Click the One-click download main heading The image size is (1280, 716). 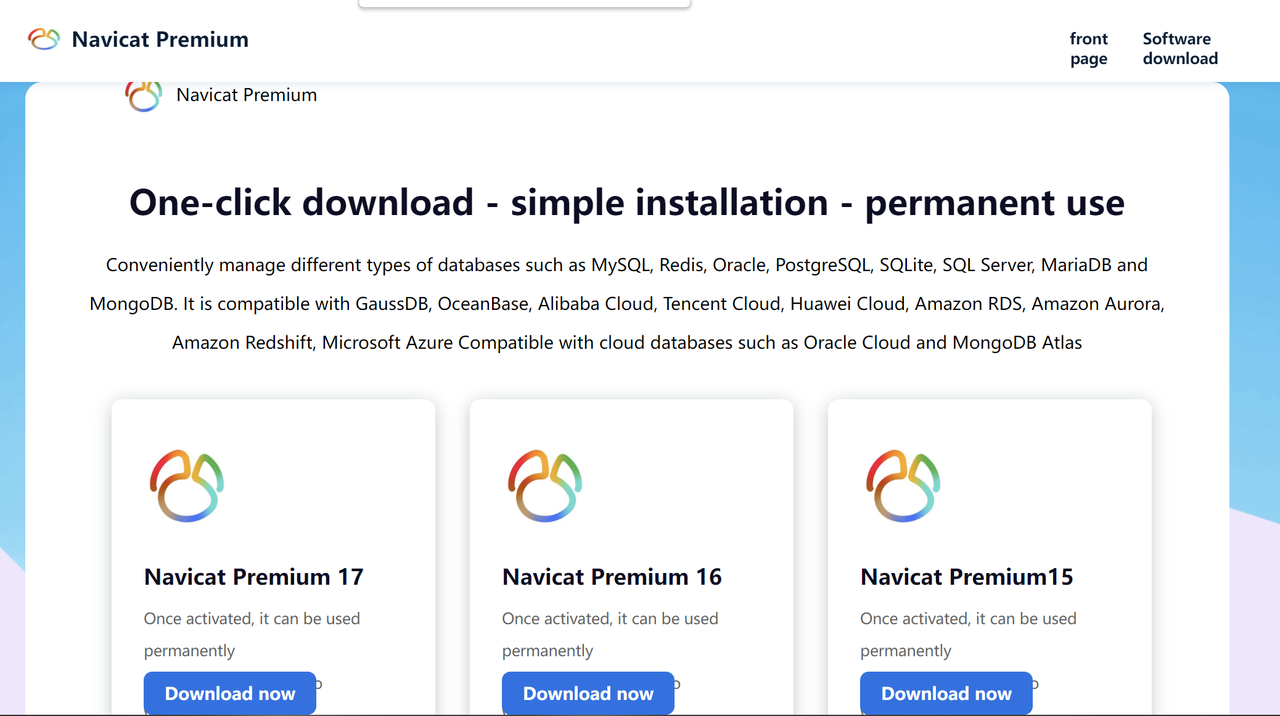click(x=627, y=203)
